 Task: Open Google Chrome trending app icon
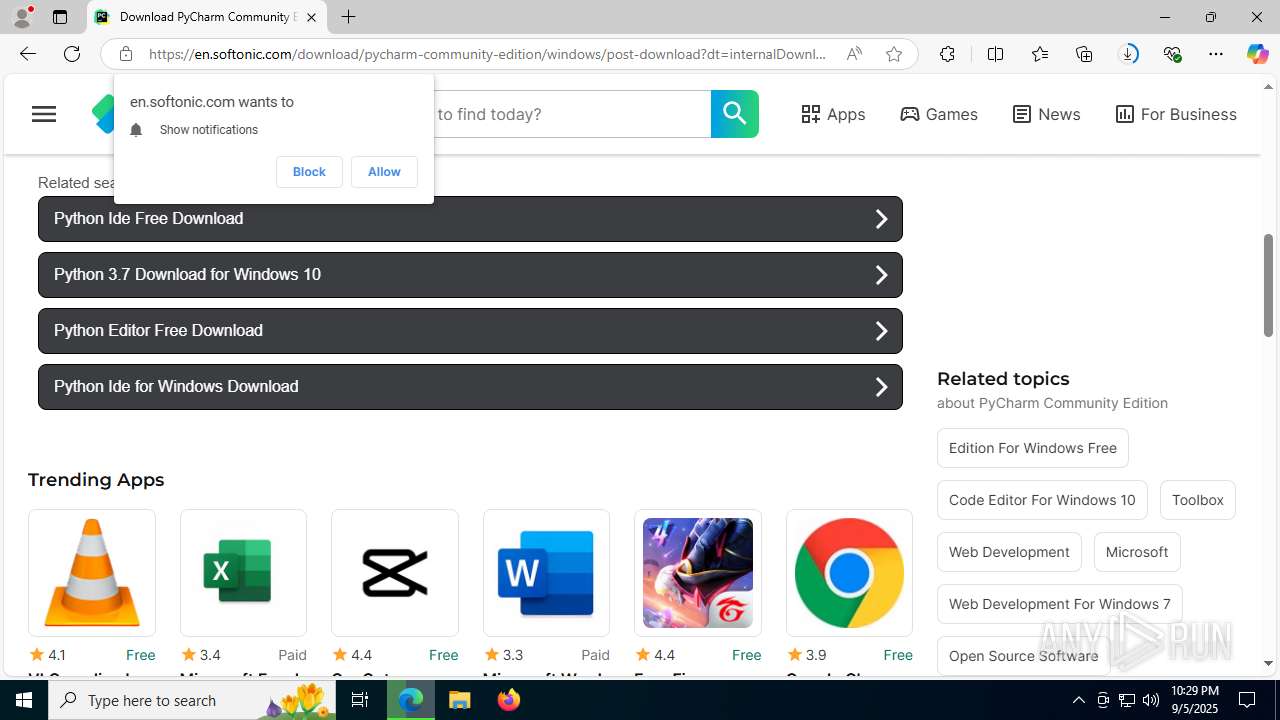click(849, 573)
